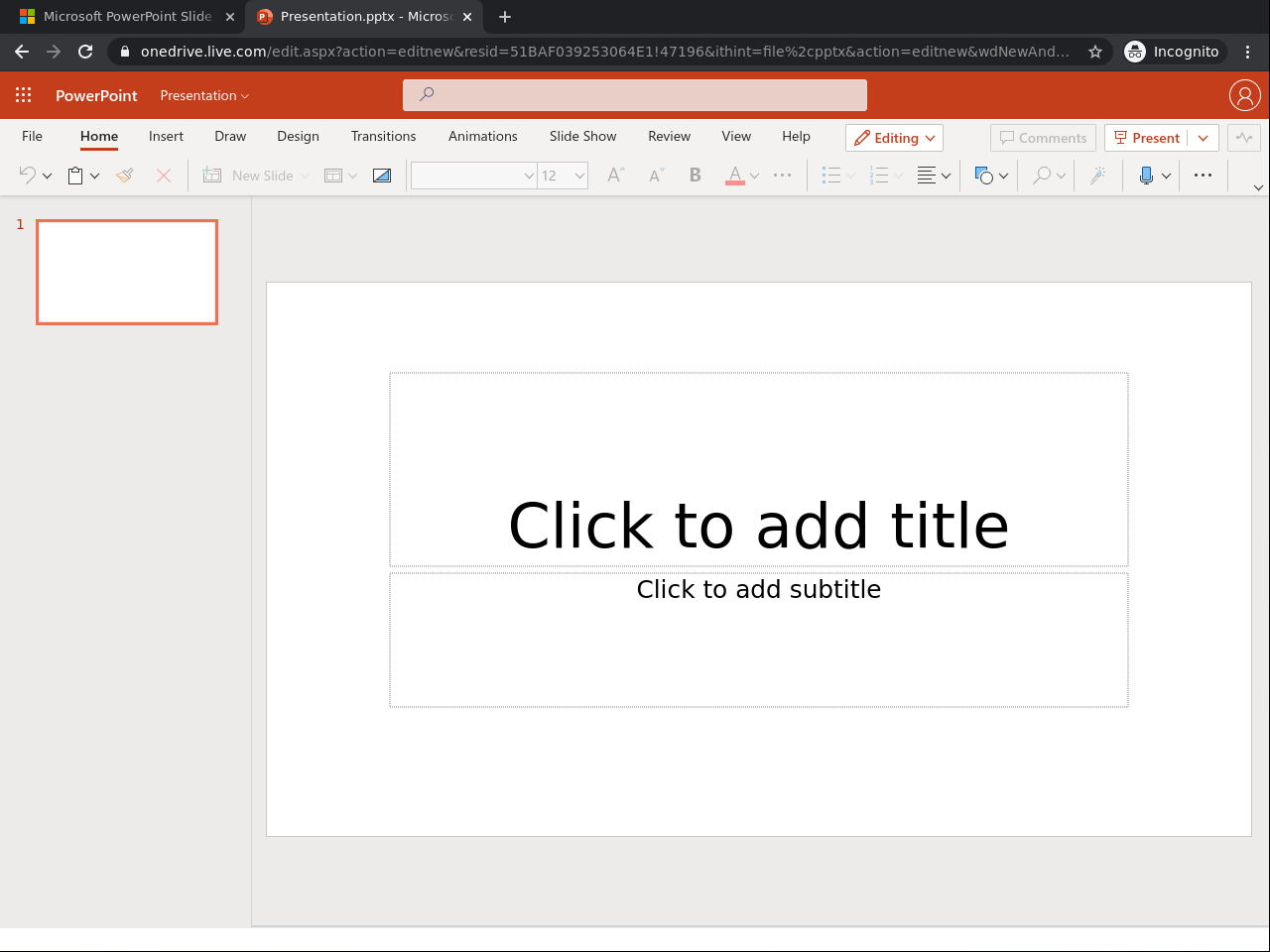This screenshot has width=1270, height=952.
Task: Open the font color swatch
Action: [735, 176]
